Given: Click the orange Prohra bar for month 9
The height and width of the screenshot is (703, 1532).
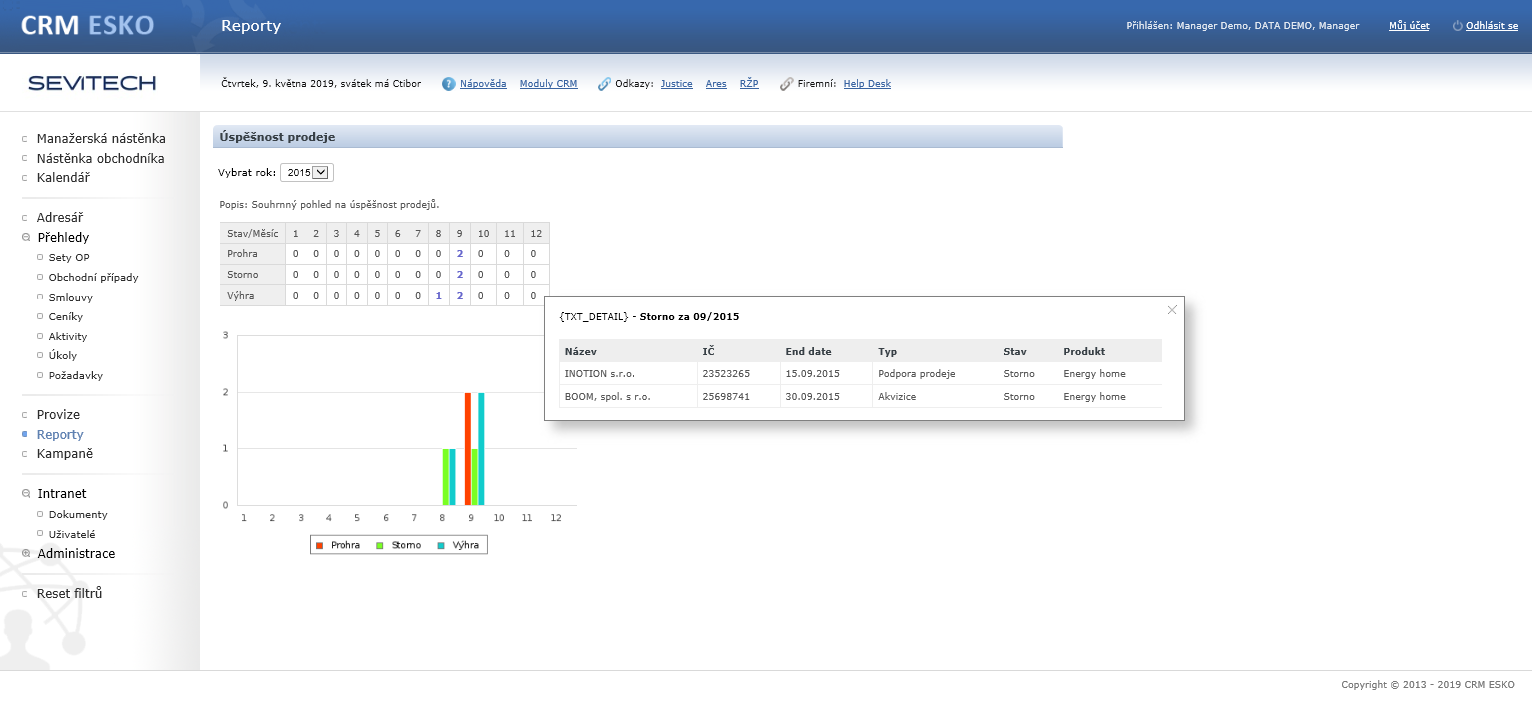Looking at the screenshot, I should click(468, 449).
